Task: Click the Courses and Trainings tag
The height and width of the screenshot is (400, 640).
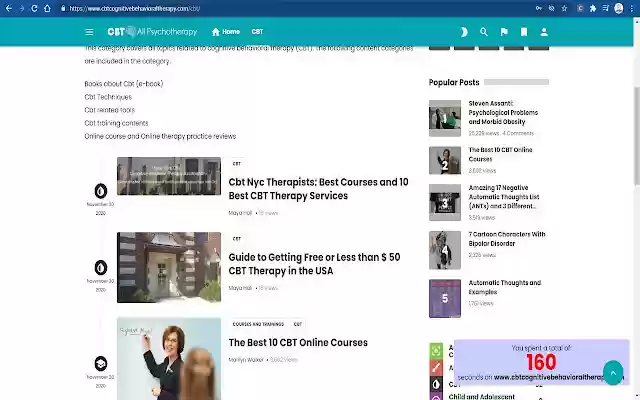Action: coord(258,324)
